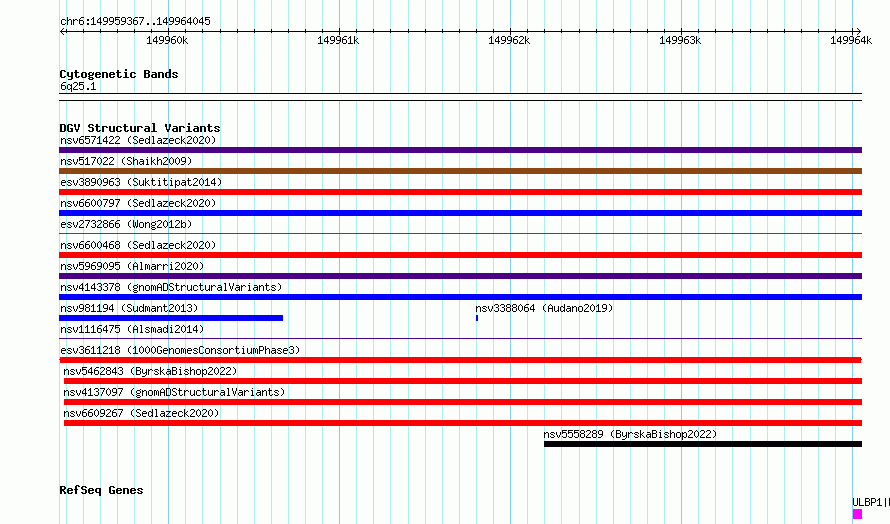Viewport: 890px width, 524px height.
Task: Select the red nsv6600468 variant bar
Action: coord(460,255)
